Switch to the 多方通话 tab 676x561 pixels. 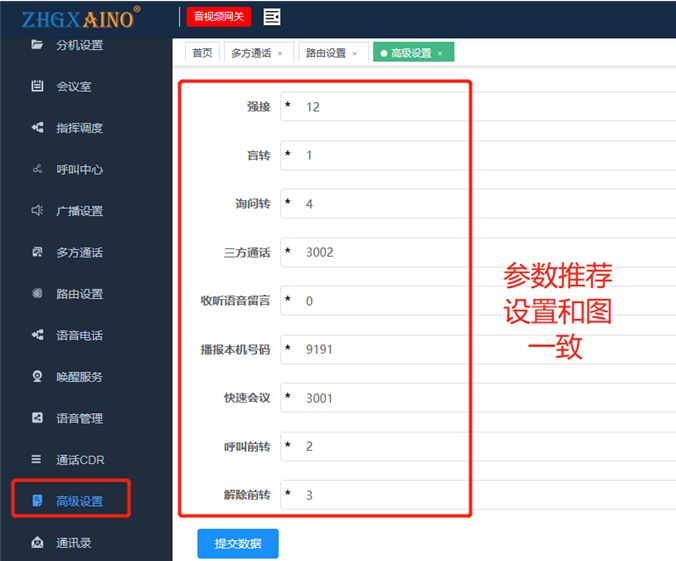tap(250, 53)
